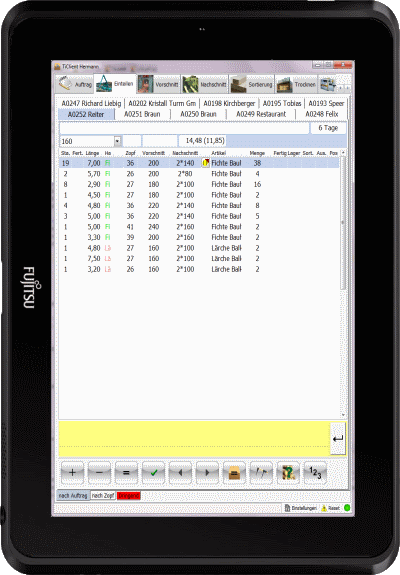Sort by the Vorschnitt column header

[x=153, y=153]
